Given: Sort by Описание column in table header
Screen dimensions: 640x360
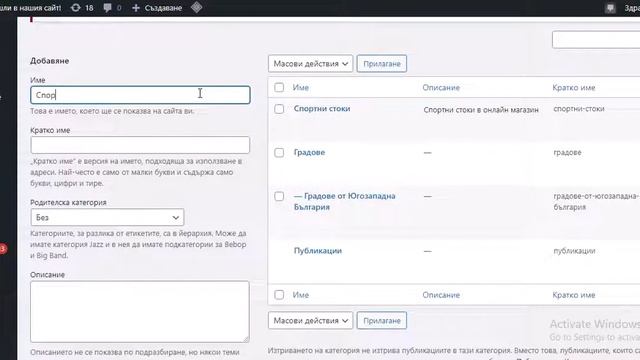Looking at the screenshot, I should click(441, 87).
